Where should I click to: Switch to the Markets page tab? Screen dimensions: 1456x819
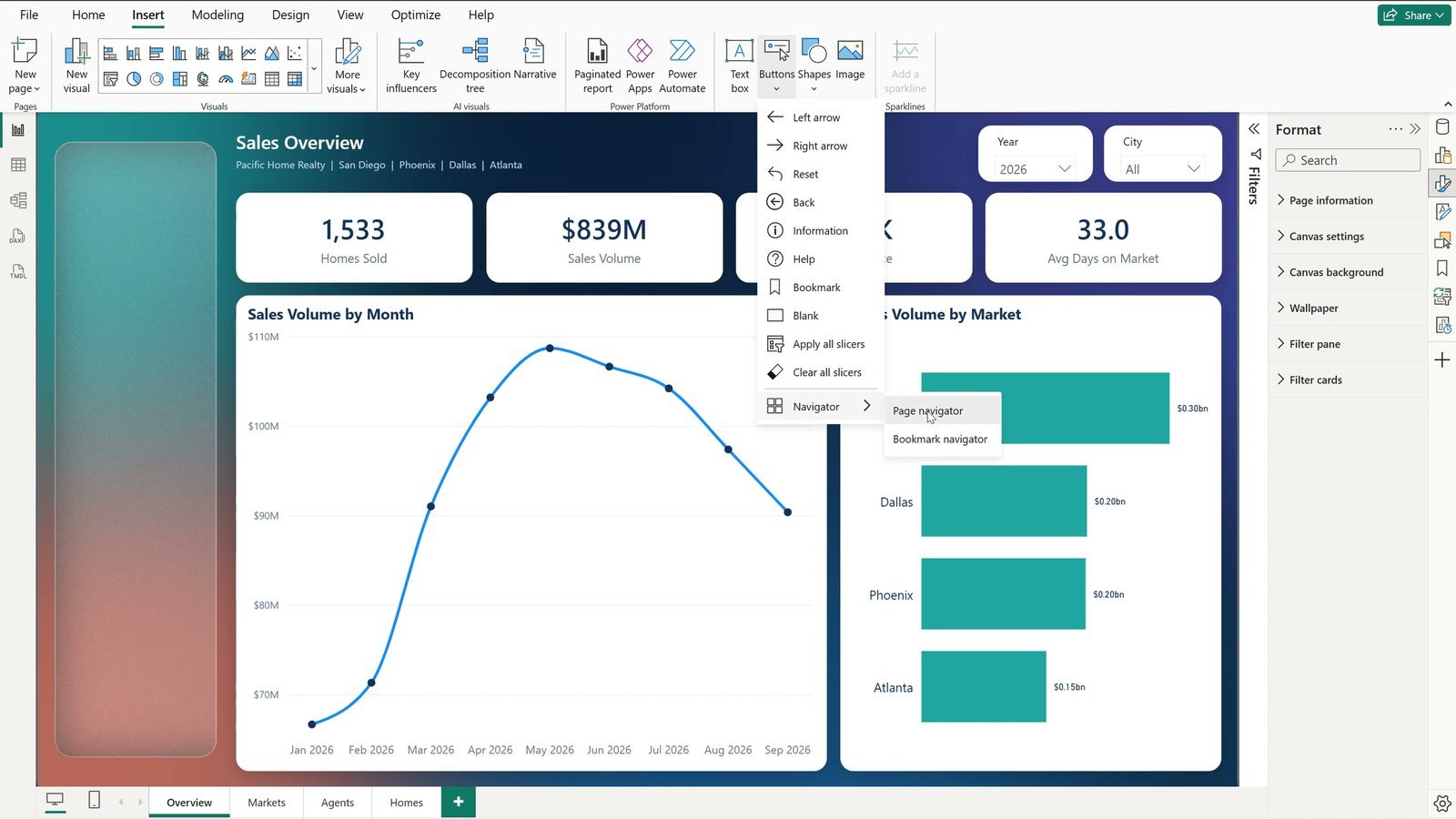(x=267, y=803)
